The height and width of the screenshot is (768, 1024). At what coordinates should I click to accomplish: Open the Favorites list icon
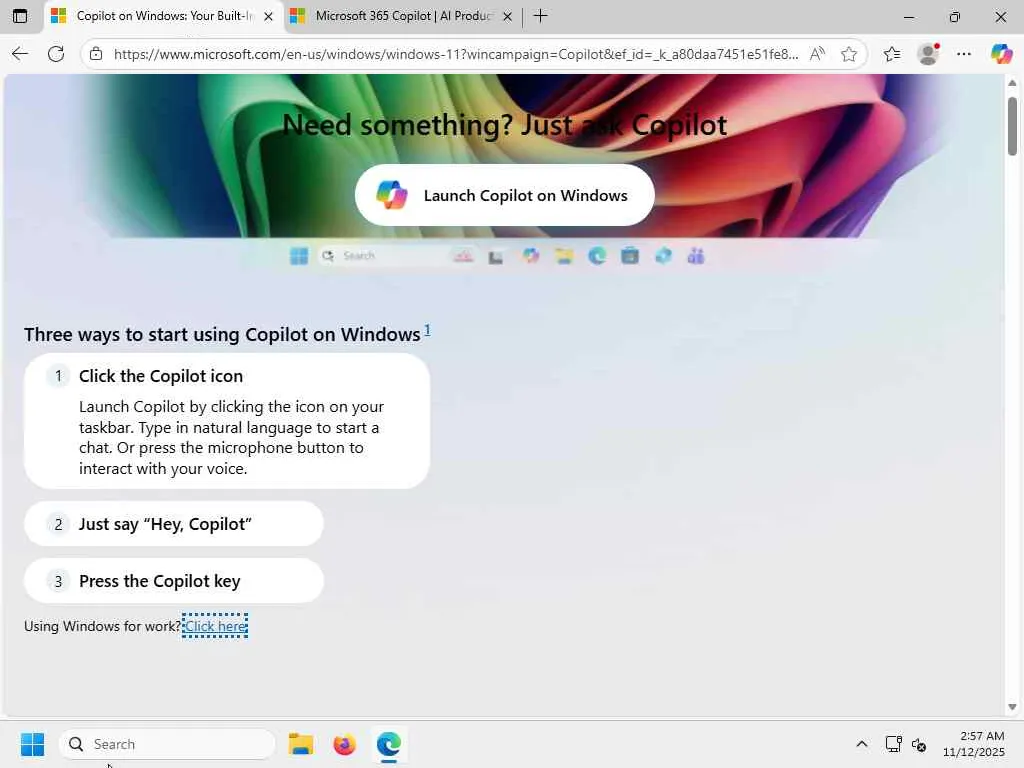click(892, 54)
